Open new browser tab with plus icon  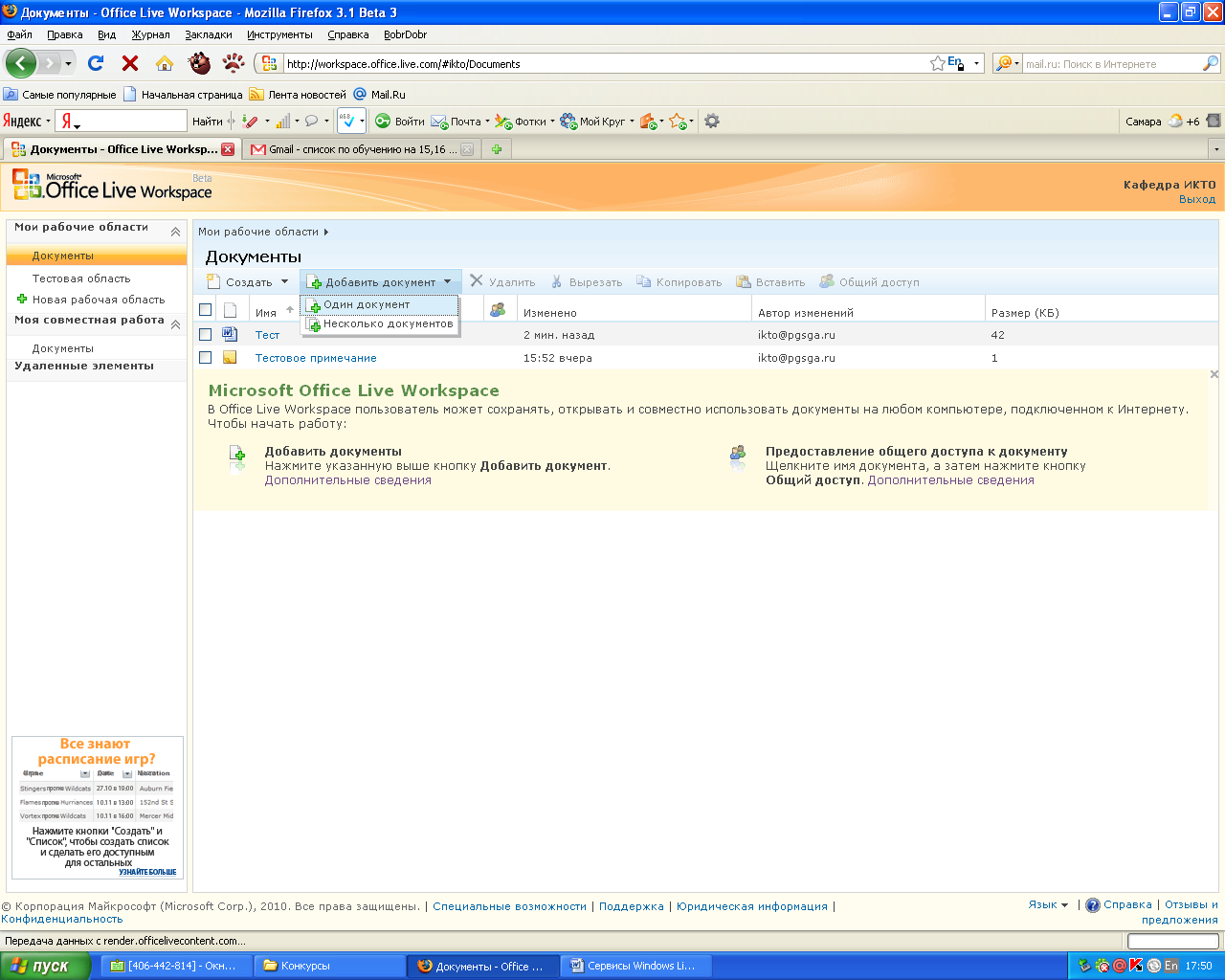pyautogui.click(x=497, y=149)
